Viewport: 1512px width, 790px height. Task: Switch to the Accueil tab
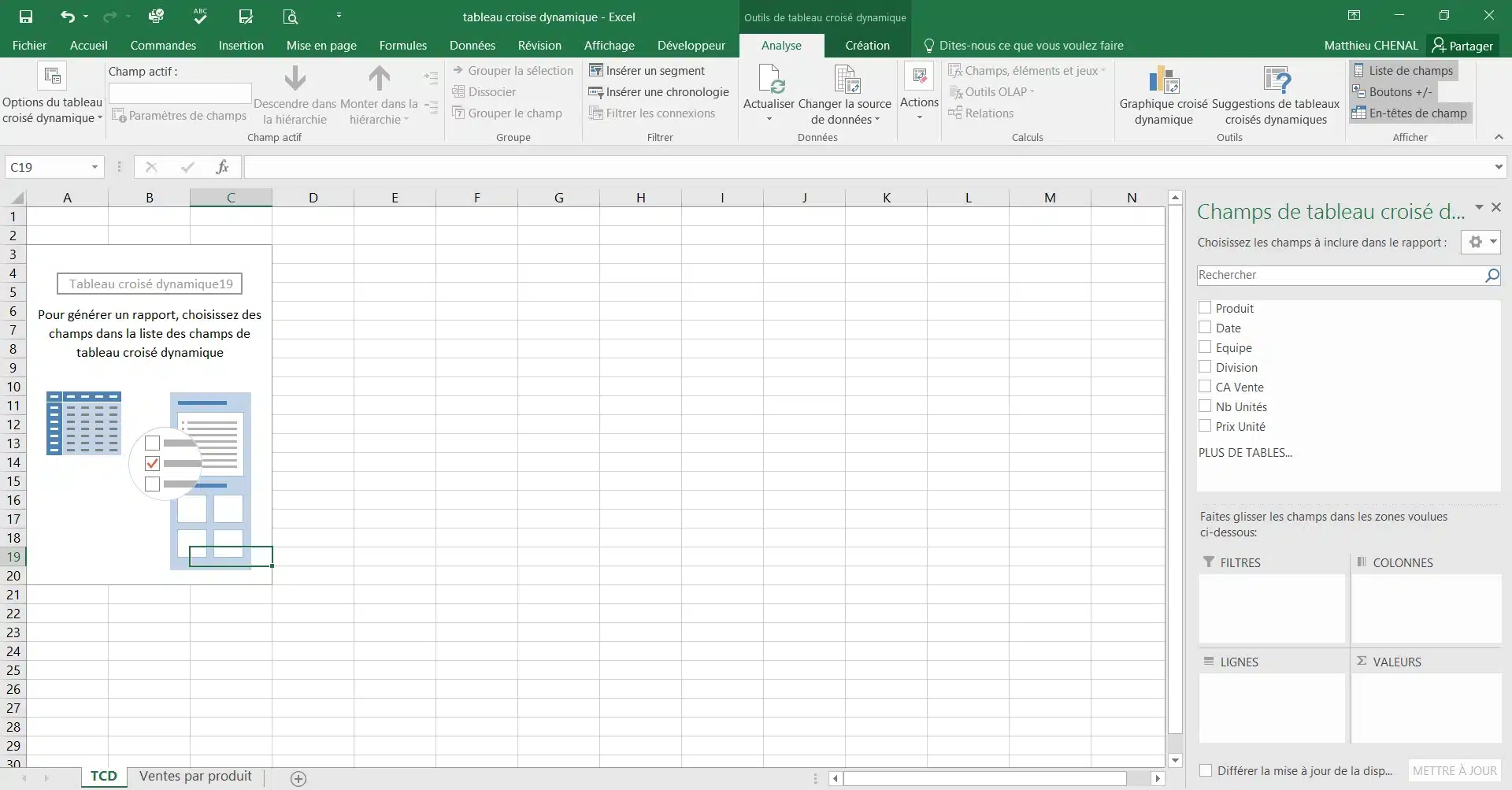point(89,46)
